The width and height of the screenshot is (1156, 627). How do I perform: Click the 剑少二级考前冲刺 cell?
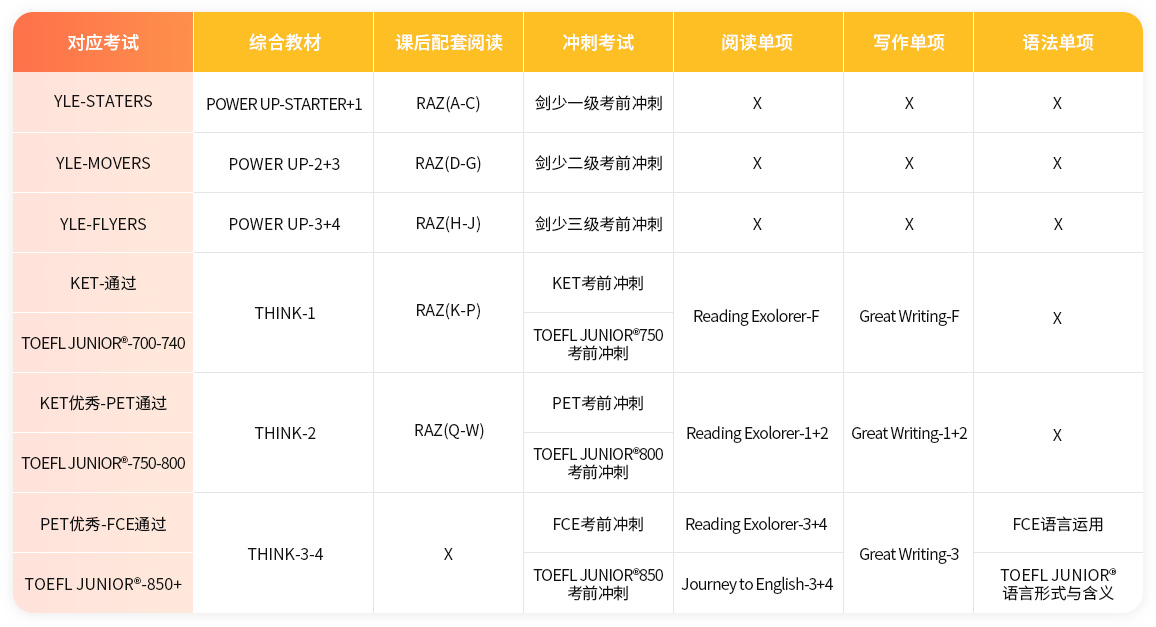(598, 163)
